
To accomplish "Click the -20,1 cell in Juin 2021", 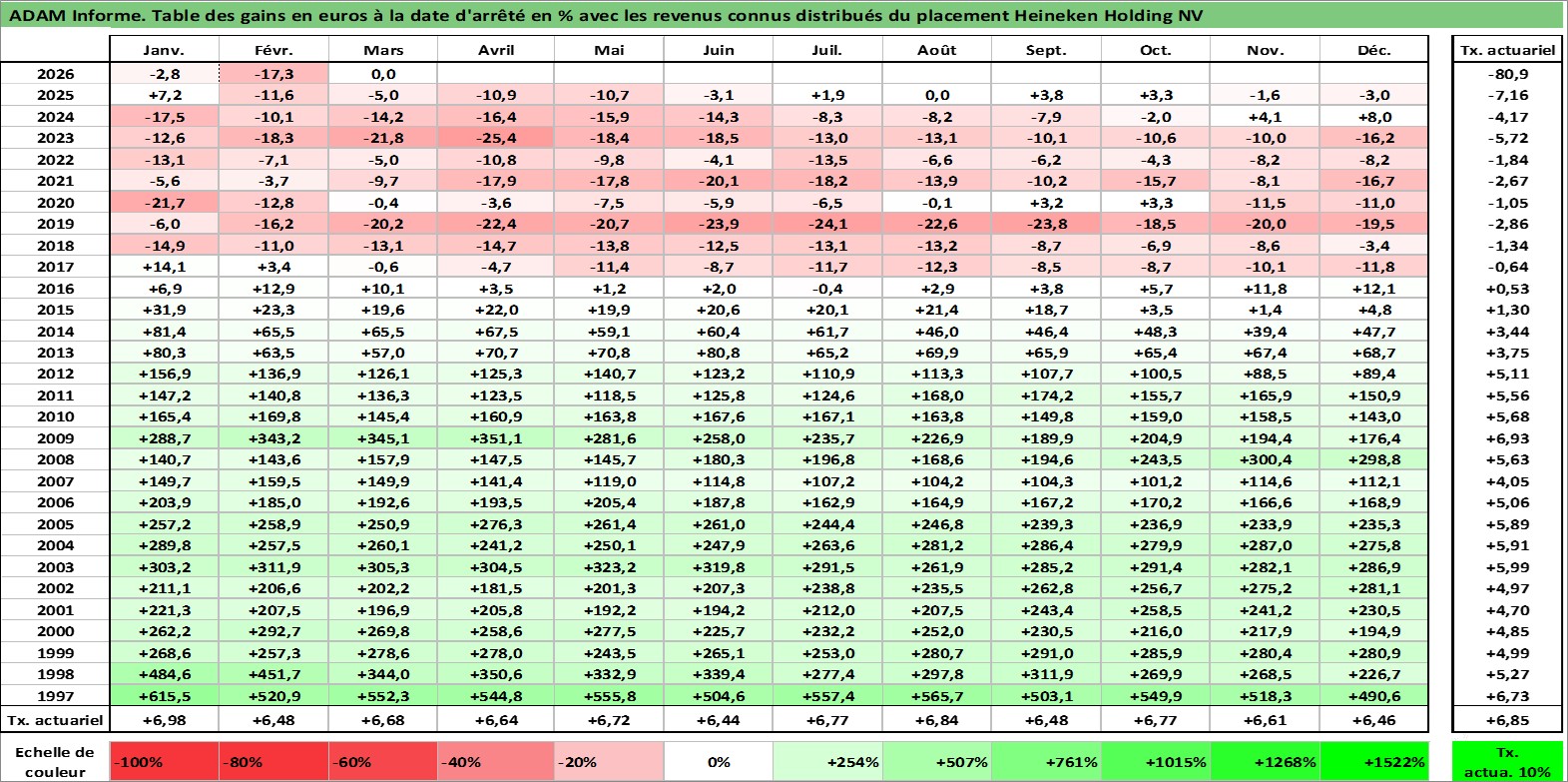I will coord(719,181).
